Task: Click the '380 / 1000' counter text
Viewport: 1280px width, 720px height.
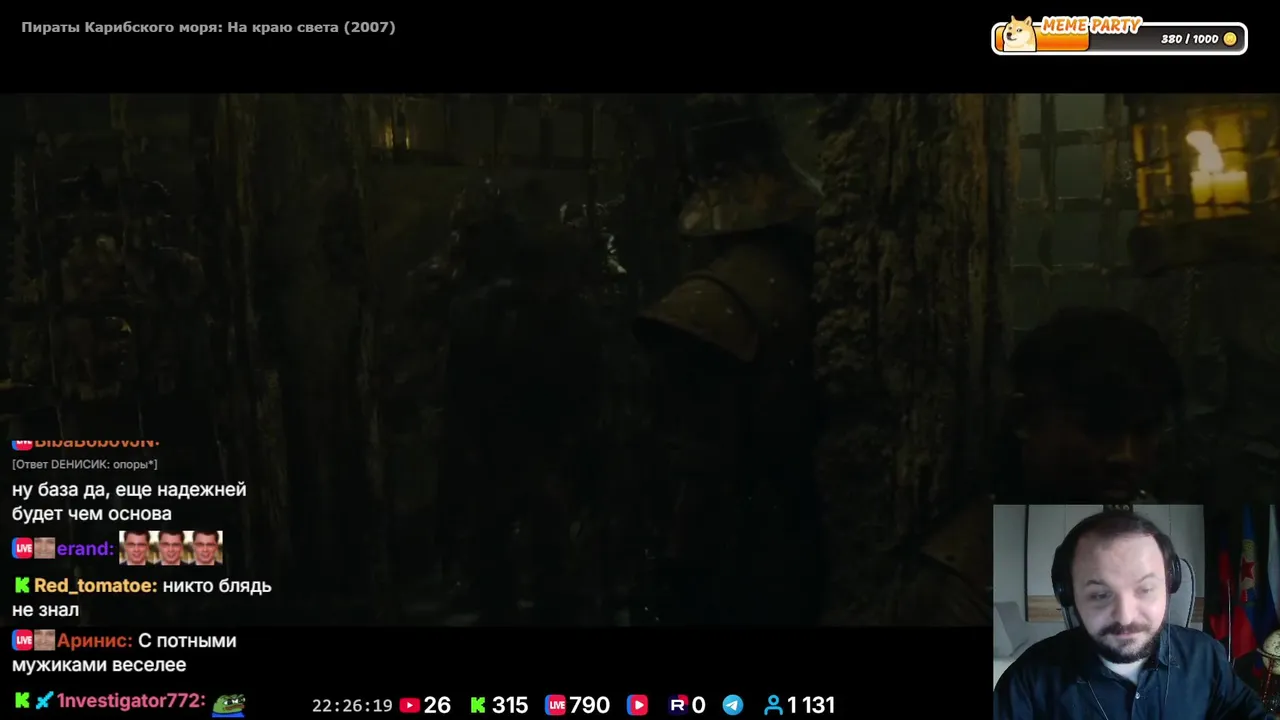Action: click(x=1189, y=39)
